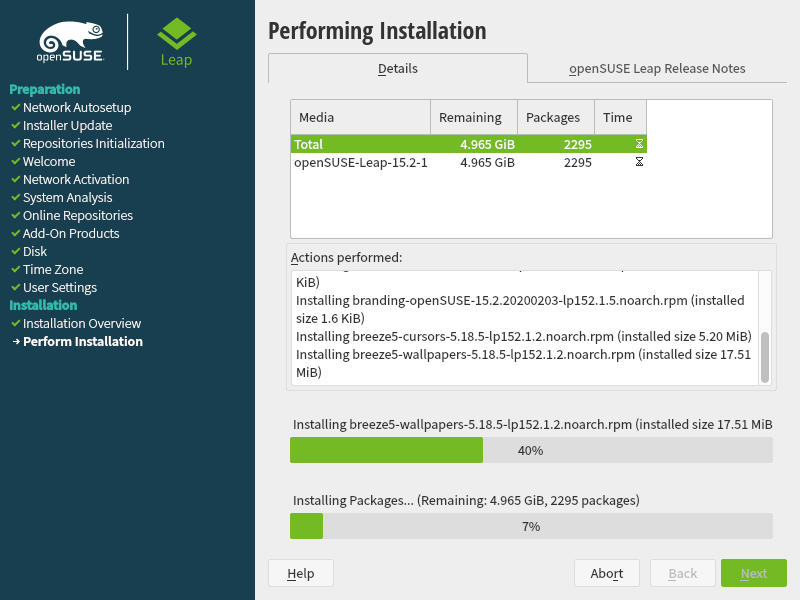Click the Network Activation step
Image resolution: width=800 pixels, height=600 pixels.
tap(76, 179)
